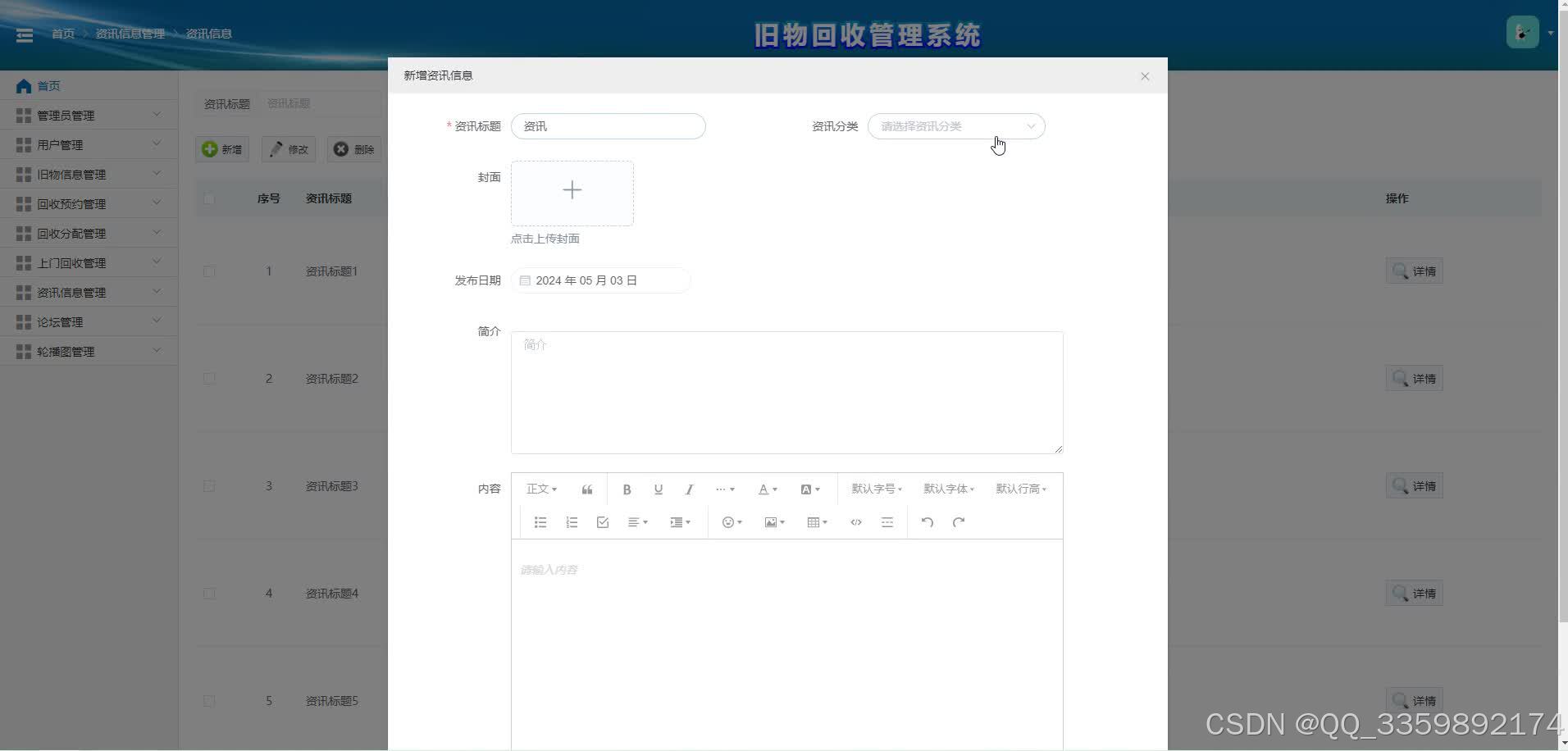Toggle bold formatting in the editor
Viewport: 1568px width, 751px height.
click(627, 489)
